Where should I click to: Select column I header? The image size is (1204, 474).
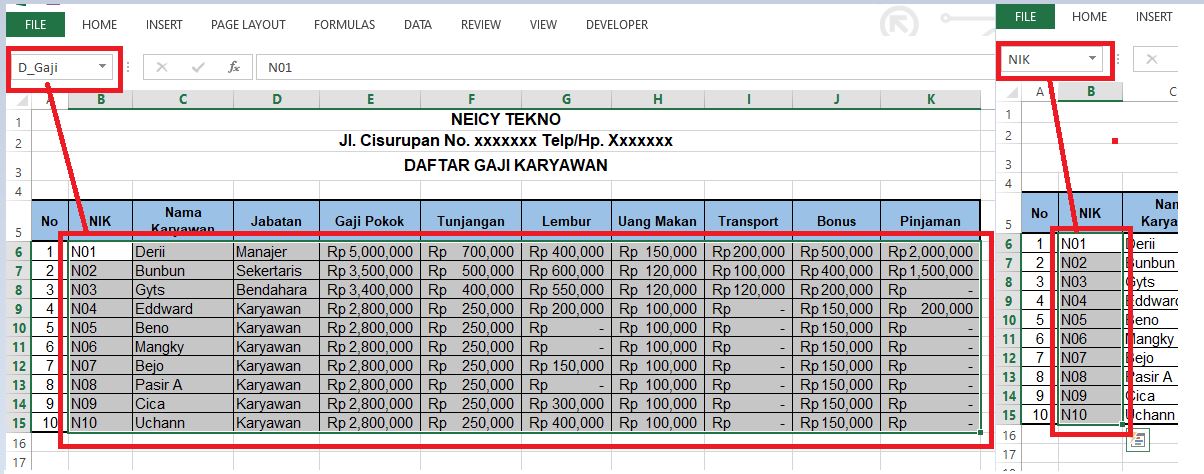click(x=748, y=99)
